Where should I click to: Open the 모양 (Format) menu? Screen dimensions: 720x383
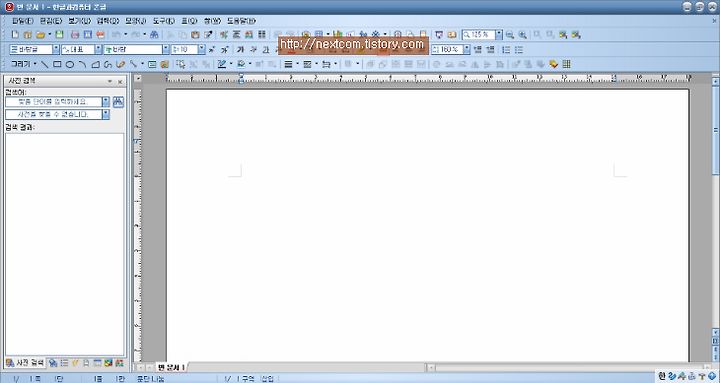tap(135, 21)
